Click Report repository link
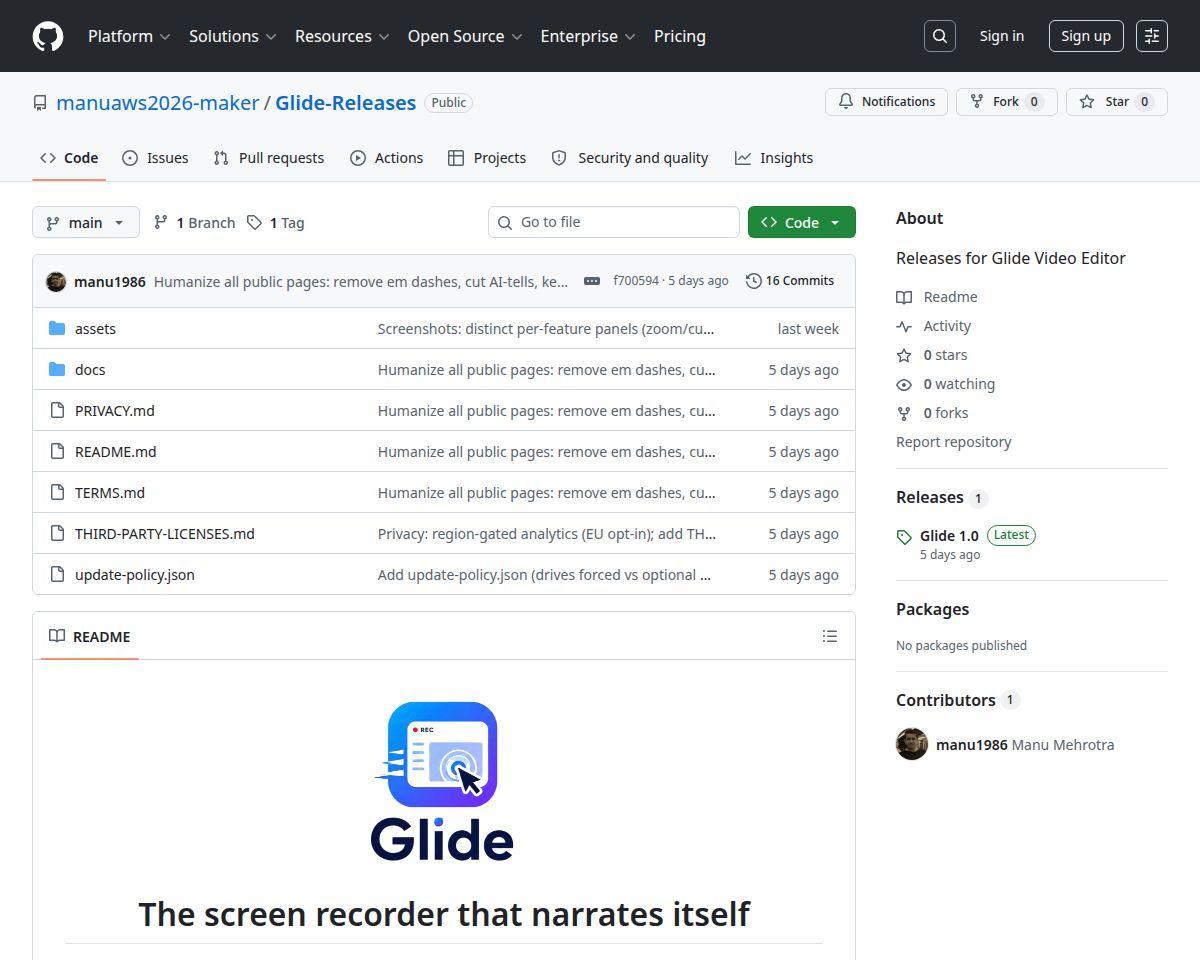This screenshot has height=960, width=1200. [954, 442]
